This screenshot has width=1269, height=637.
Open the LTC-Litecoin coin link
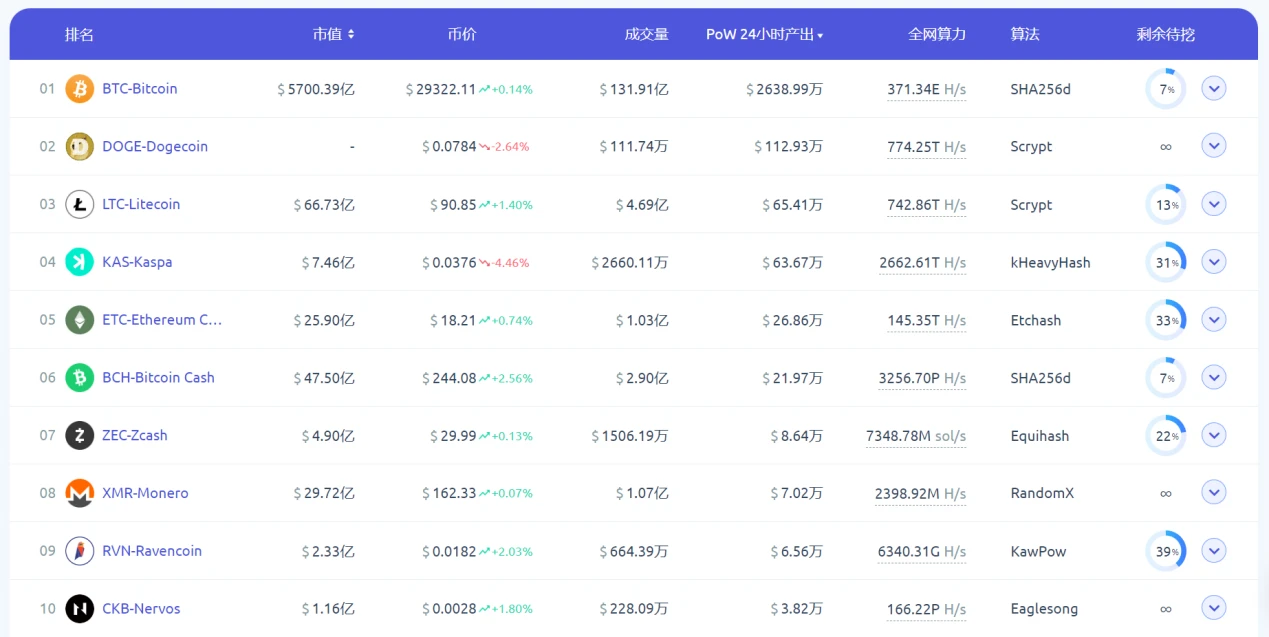(x=141, y=205)
